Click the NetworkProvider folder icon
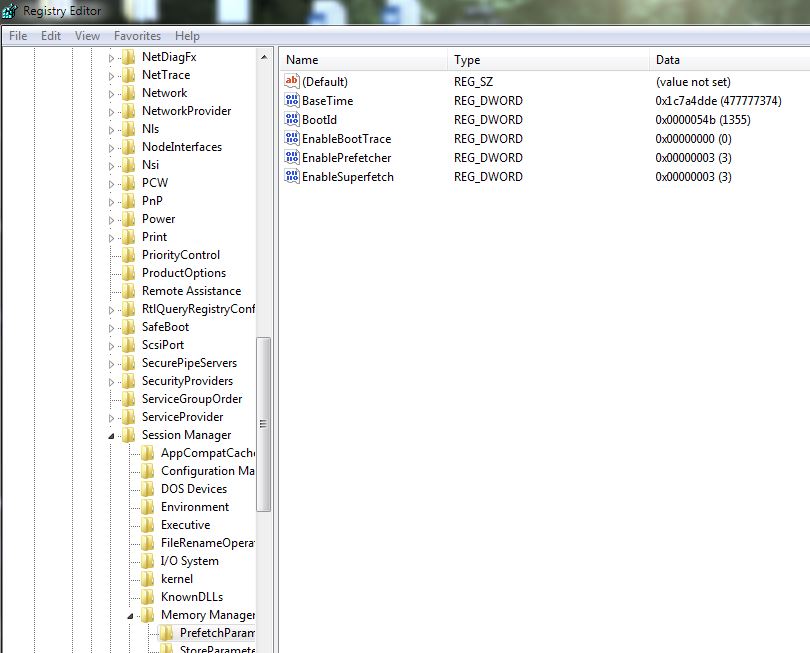This screenshot has height=653, width=810. tap(128, 111)
